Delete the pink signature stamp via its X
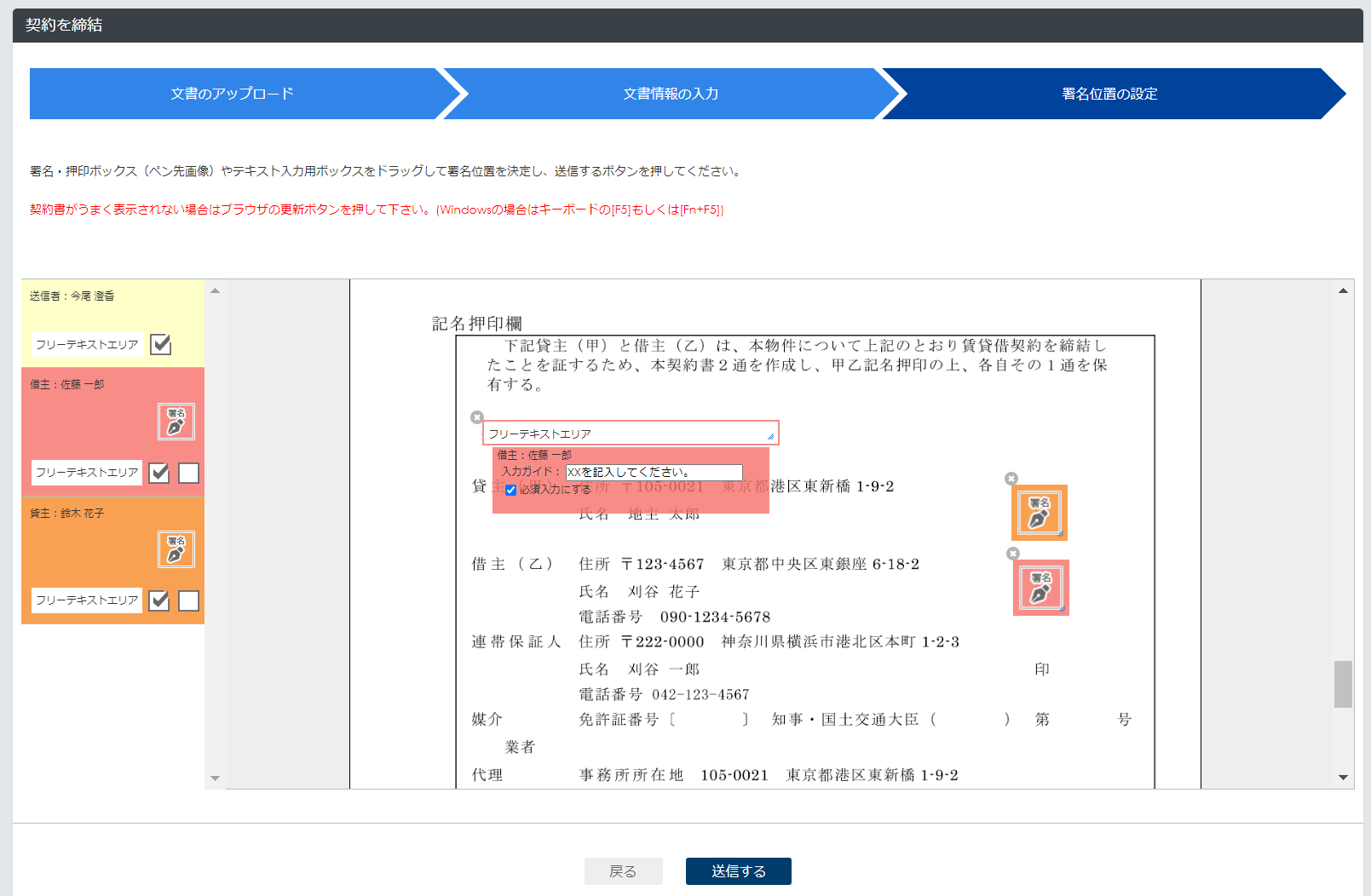 point(1013,554)
